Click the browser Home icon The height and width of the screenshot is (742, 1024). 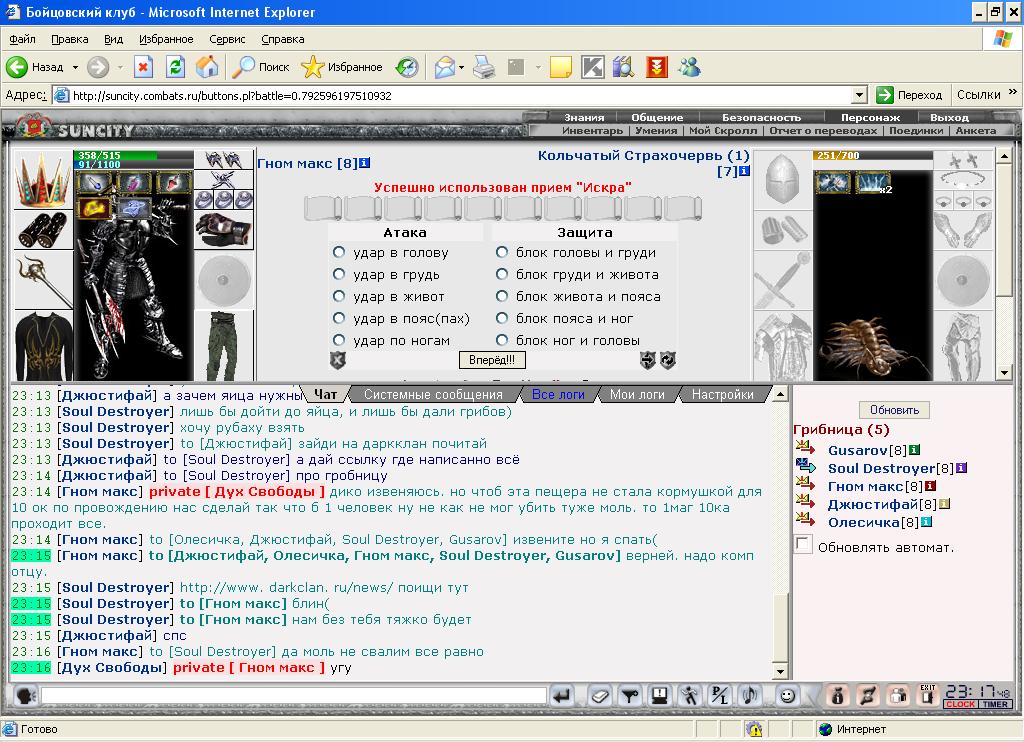tap(207, 67)
